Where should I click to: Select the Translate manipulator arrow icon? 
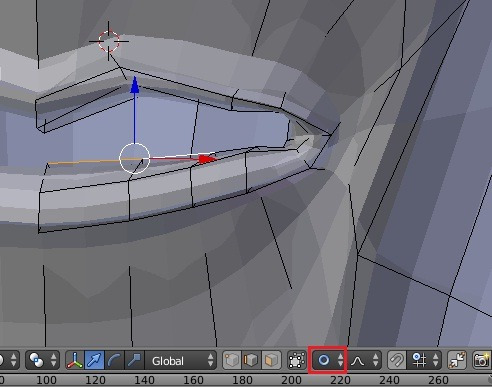[x=95, y=360]
